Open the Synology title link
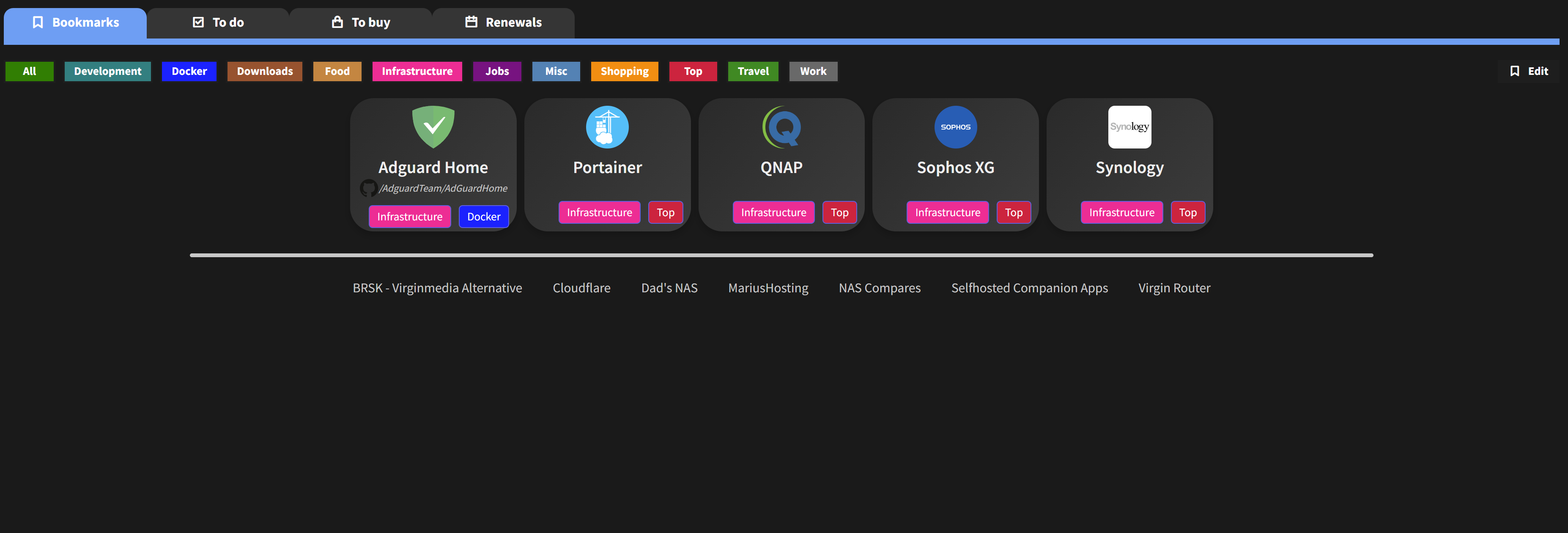Viewport: 1568px width, 533px height. (1130, 168)
